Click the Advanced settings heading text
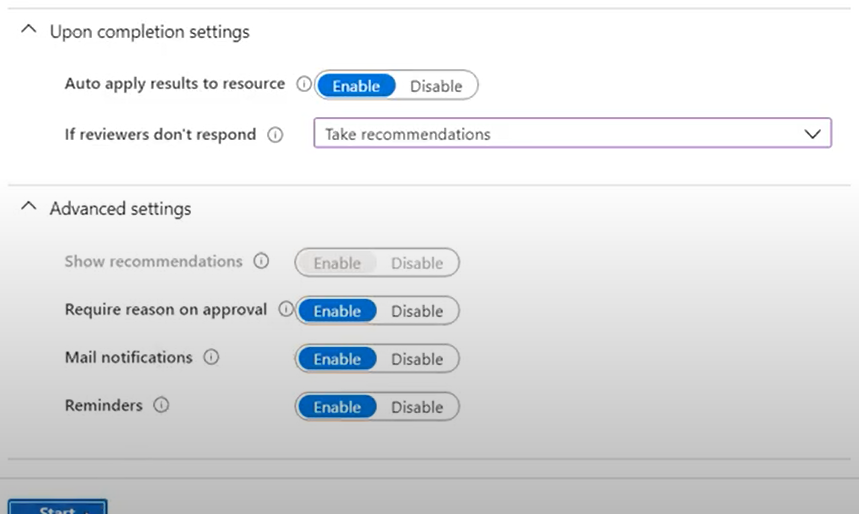Viewport: 859px width, 514px height. [x=120, y=209]
